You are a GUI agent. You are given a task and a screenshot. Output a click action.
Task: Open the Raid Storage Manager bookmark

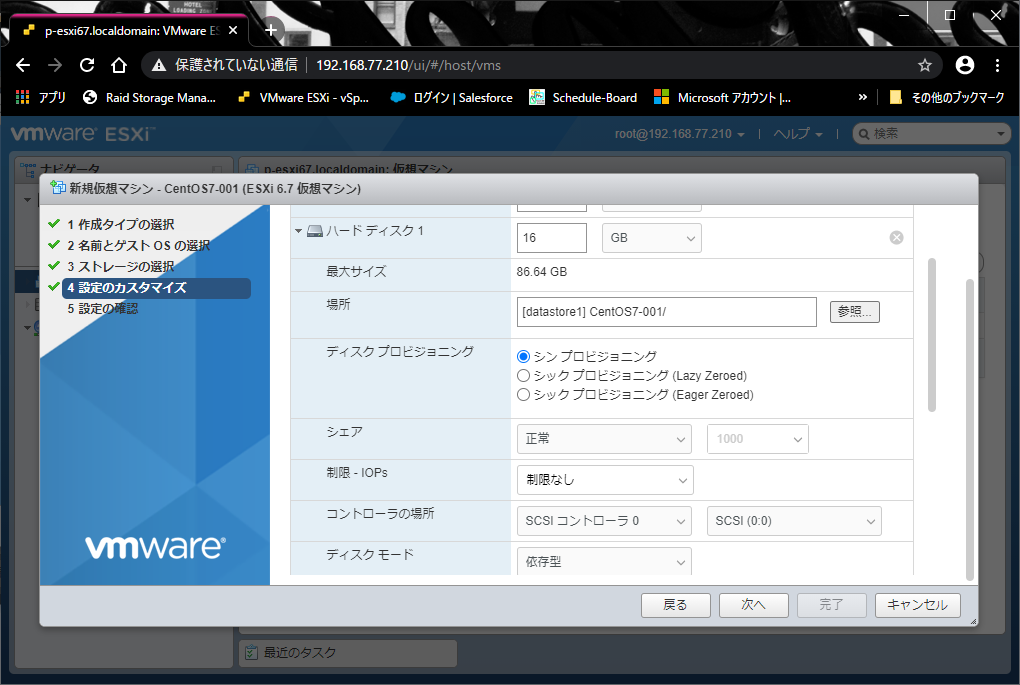point(150,98)
